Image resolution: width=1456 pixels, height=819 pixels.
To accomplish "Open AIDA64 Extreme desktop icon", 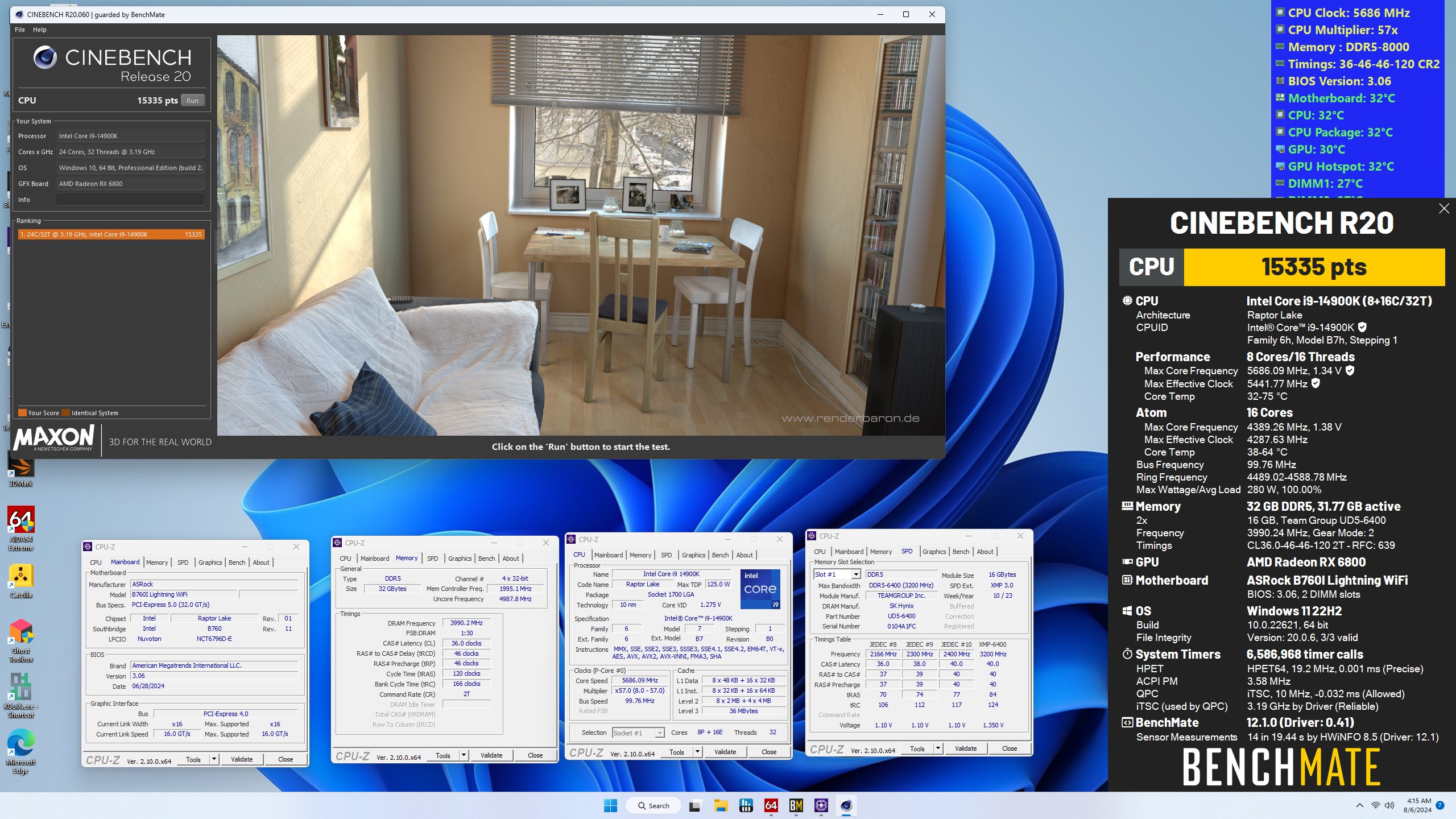I will click(20, 528).
